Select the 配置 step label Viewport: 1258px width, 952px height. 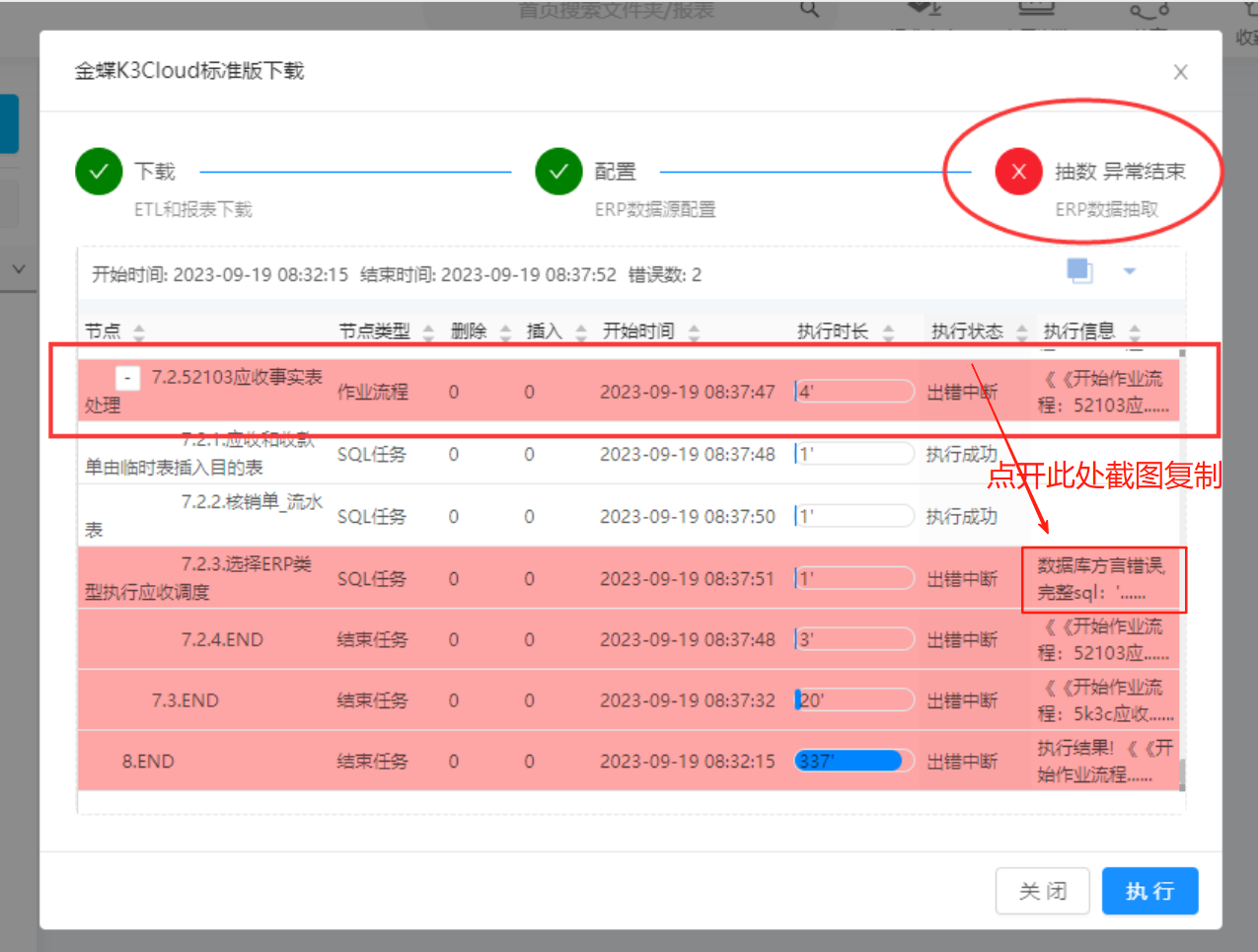point(615,172)
